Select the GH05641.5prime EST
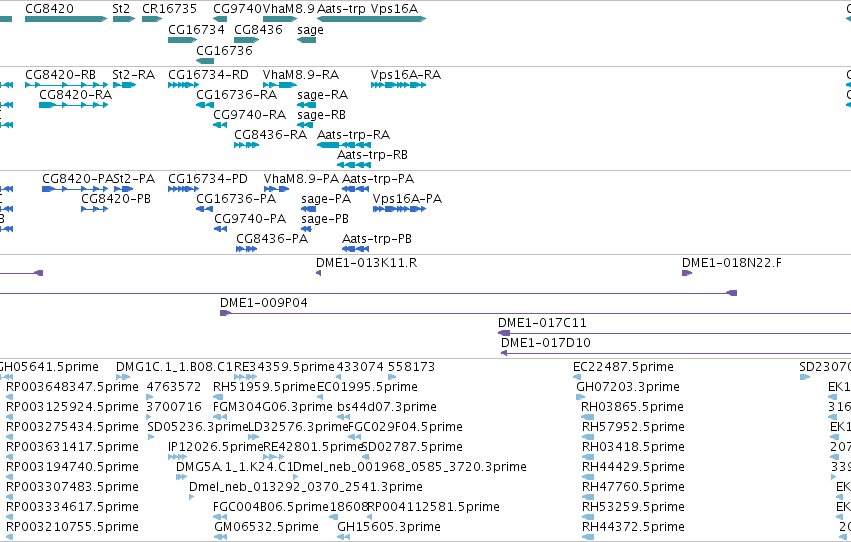This screenshot has height=542, width=851. [7, 377]
